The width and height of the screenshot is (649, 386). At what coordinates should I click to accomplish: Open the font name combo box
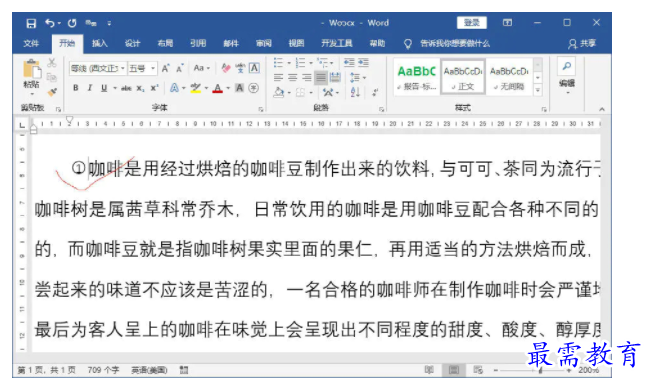(98, 68)
